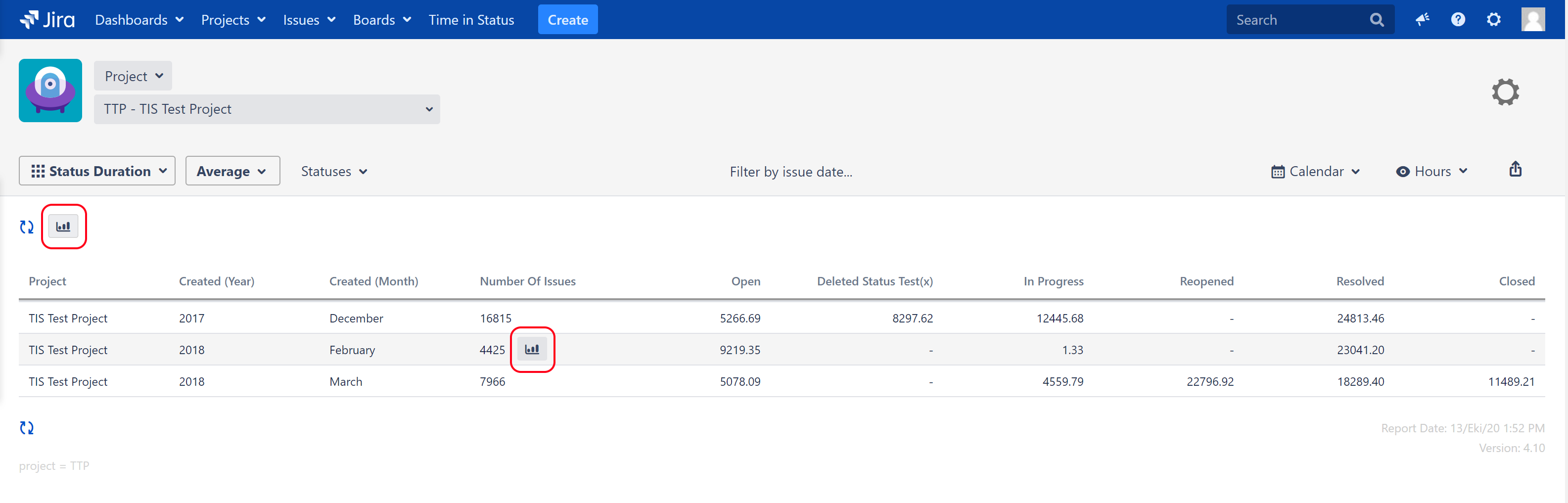Click the Create button
The height and width of the screenshot is (503, 1568).
pos(567,20)
